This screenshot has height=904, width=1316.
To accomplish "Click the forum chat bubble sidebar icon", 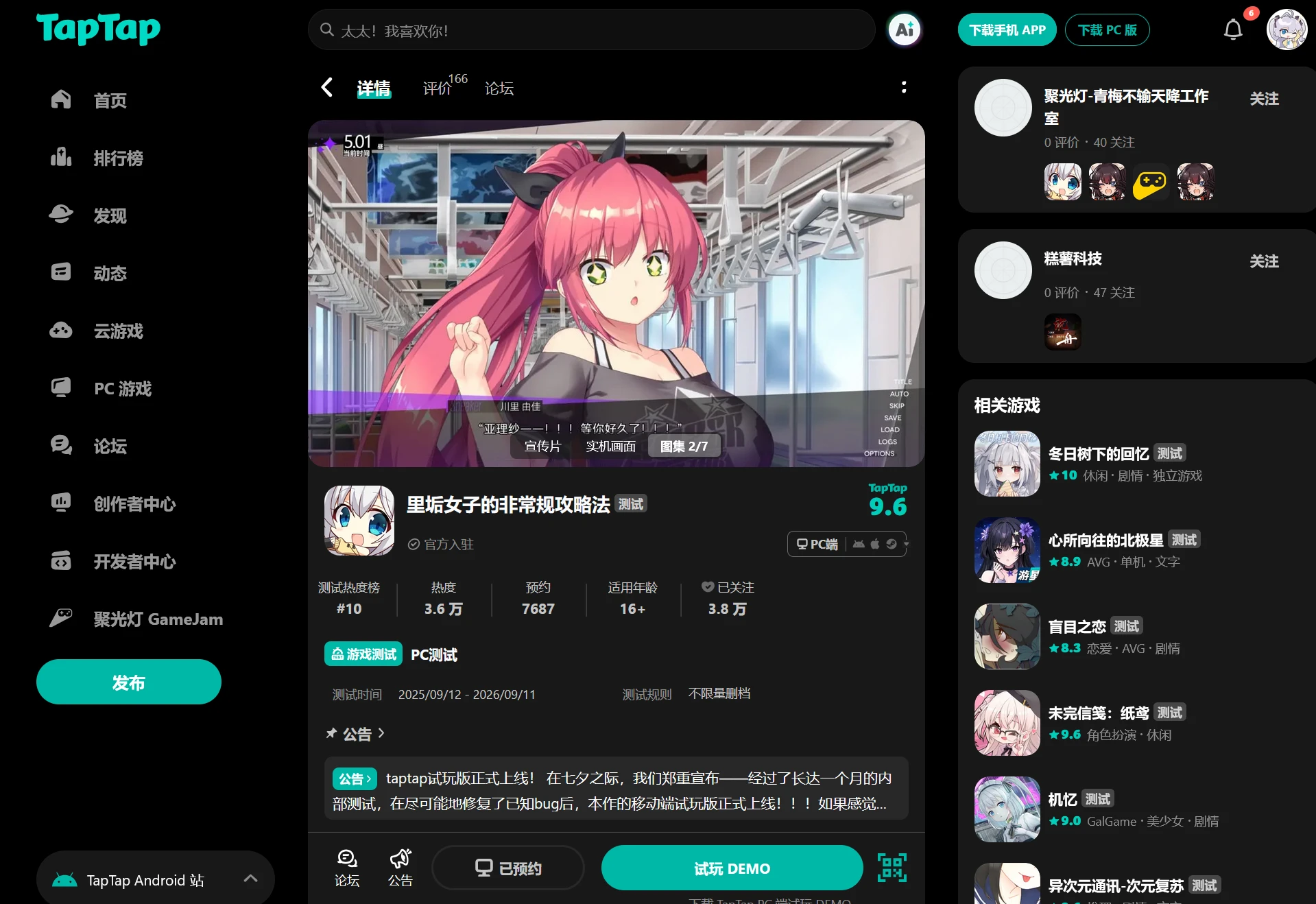I will tap(61, 446).
